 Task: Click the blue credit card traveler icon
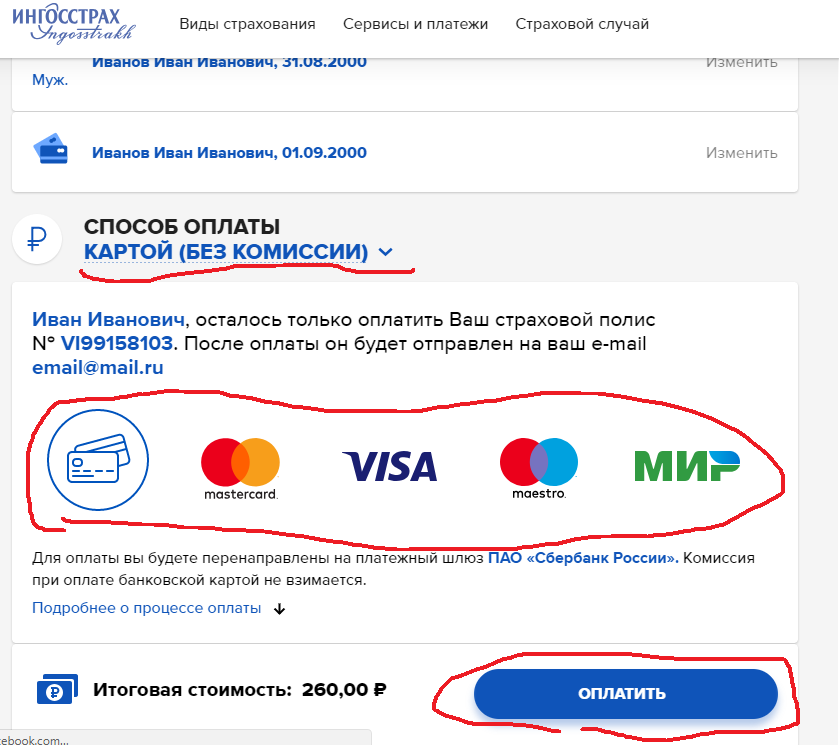pos(51,149)
